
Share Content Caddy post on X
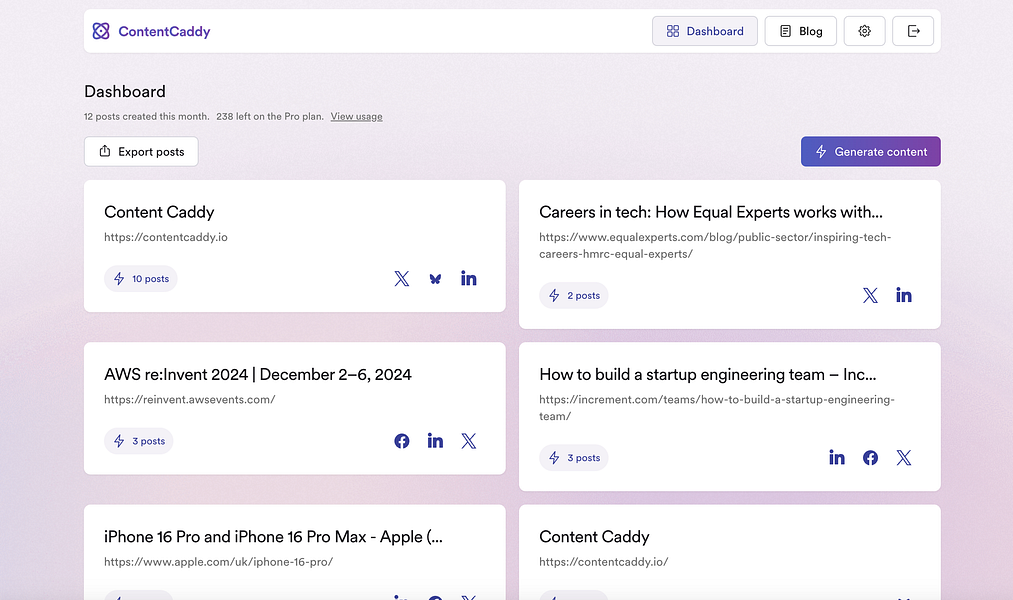(x=402, y=279)
